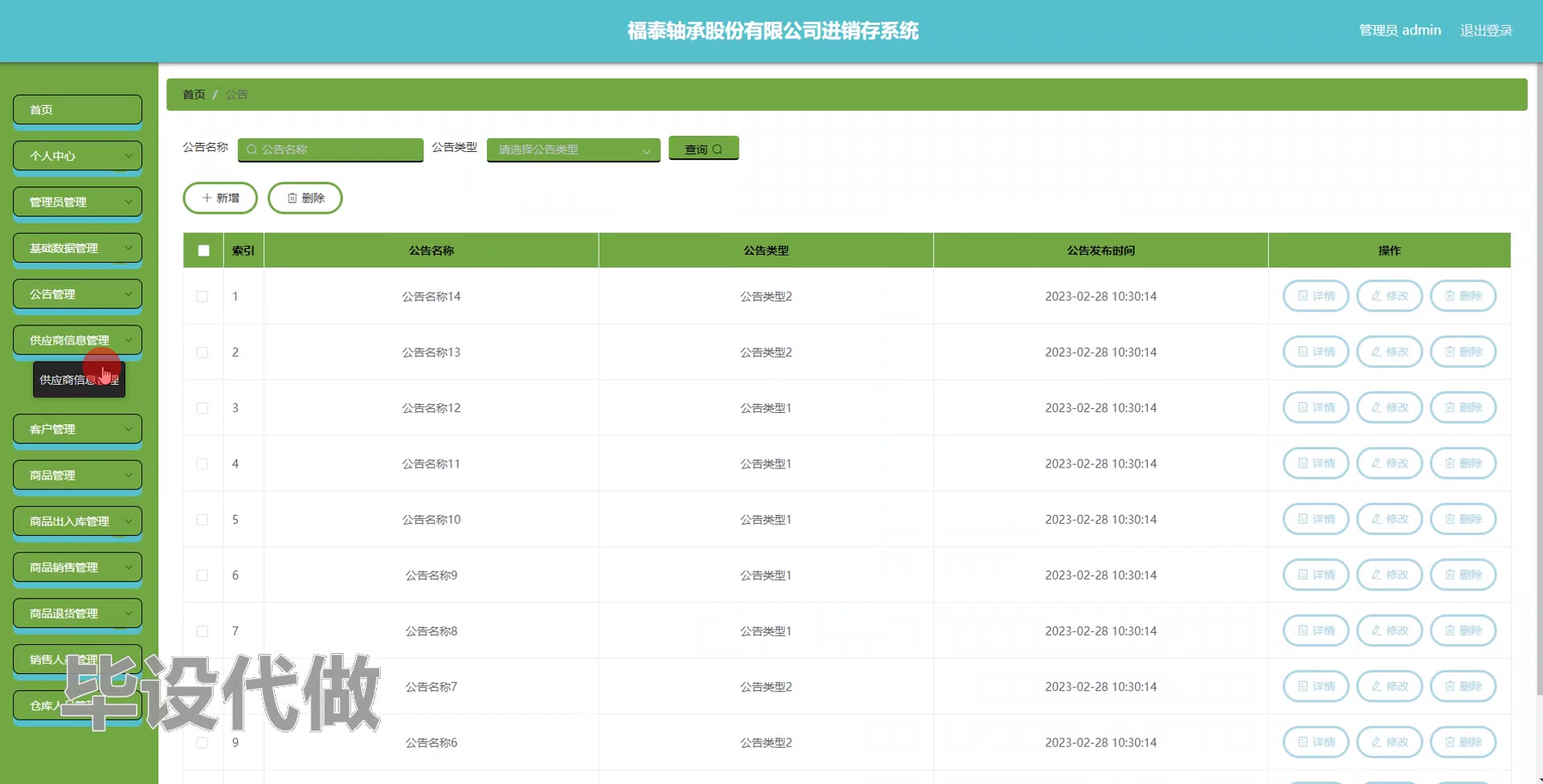View details of 公告名称10 row
This screenshot has width=1543, height=784.
point(1315,520)
